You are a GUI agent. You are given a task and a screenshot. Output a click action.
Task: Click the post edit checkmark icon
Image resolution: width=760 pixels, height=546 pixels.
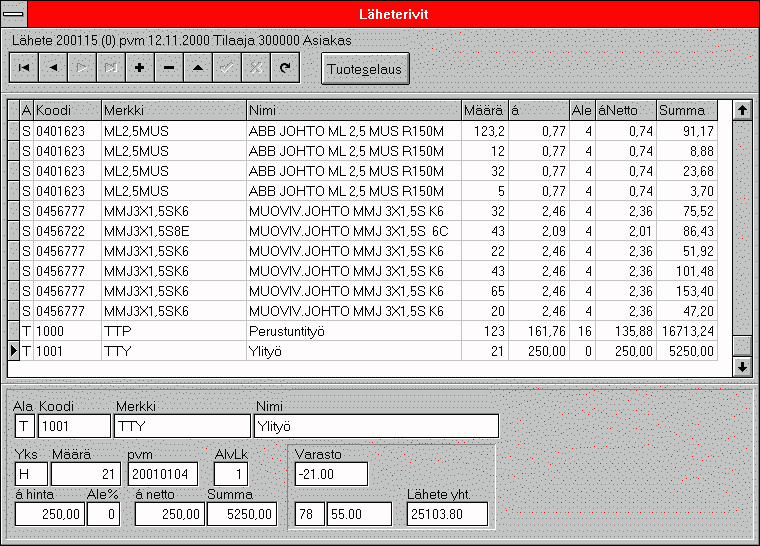click(227, 67)
